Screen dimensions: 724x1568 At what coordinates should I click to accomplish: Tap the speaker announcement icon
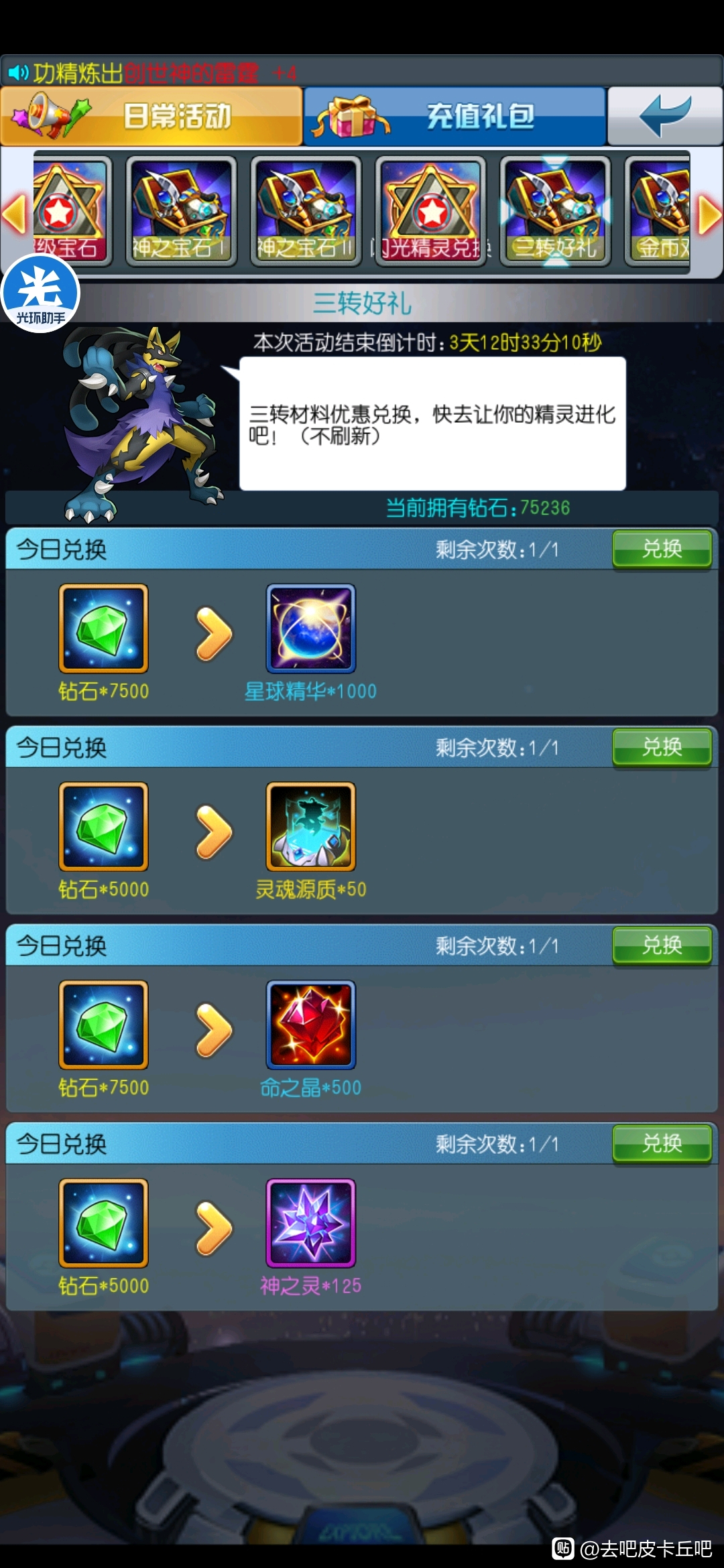coord(18,72)
